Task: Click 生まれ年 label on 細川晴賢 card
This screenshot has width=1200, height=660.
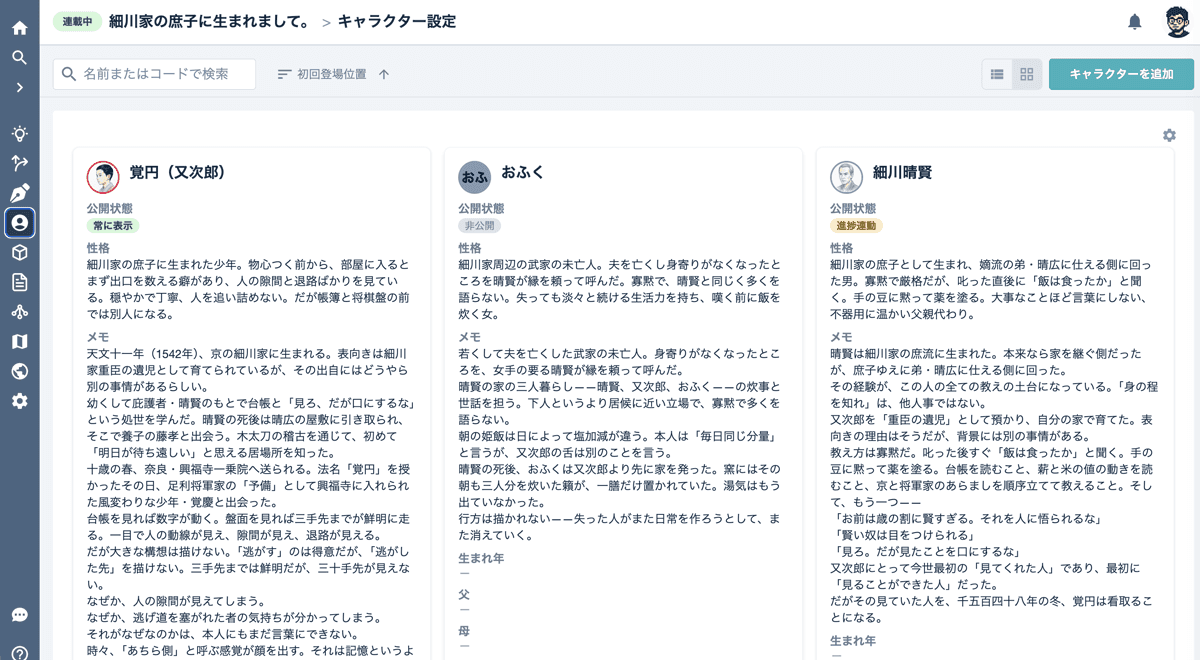Action: click(853, 640)
